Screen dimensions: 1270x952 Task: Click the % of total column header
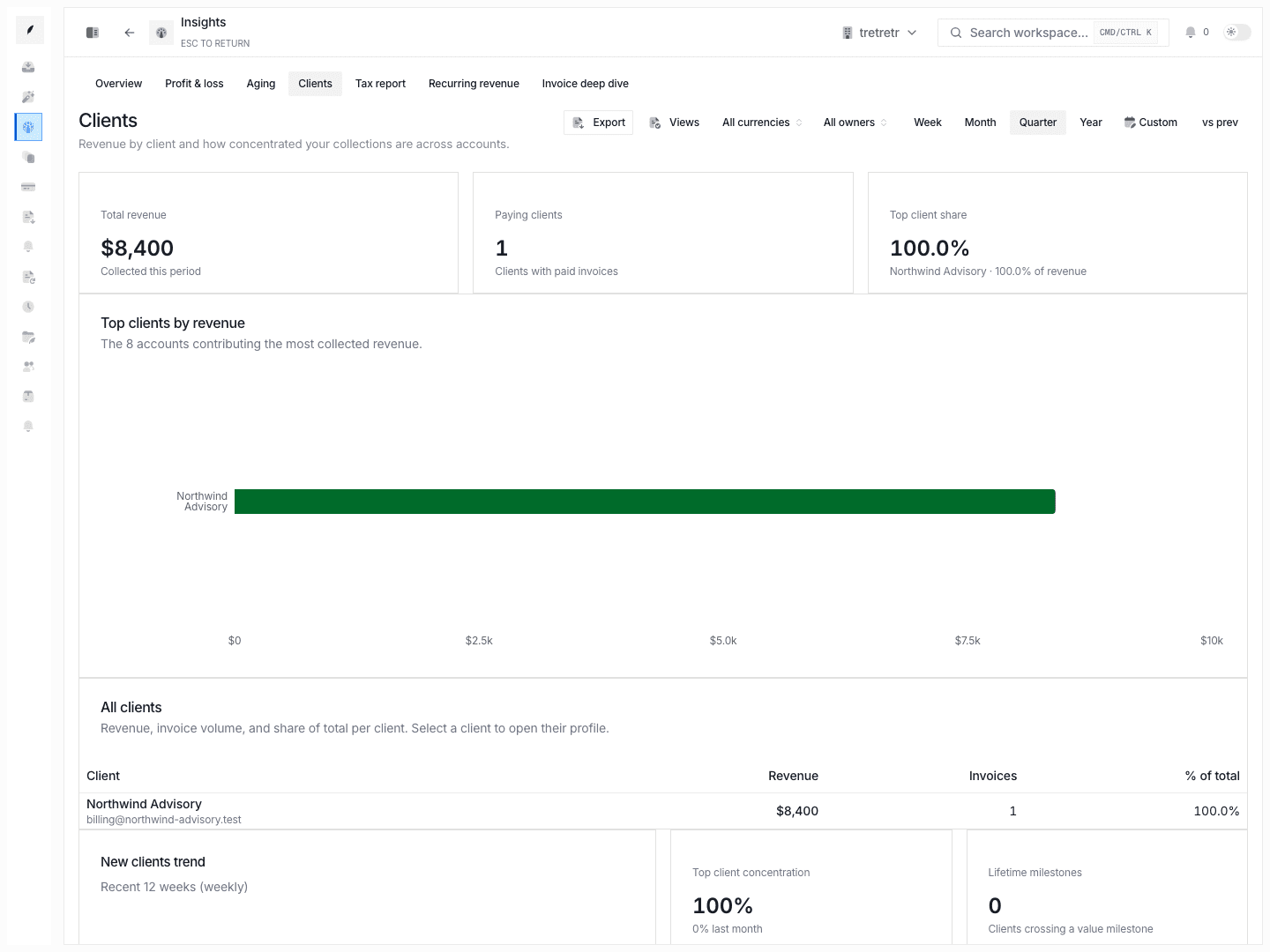[x=1213, y=776]
